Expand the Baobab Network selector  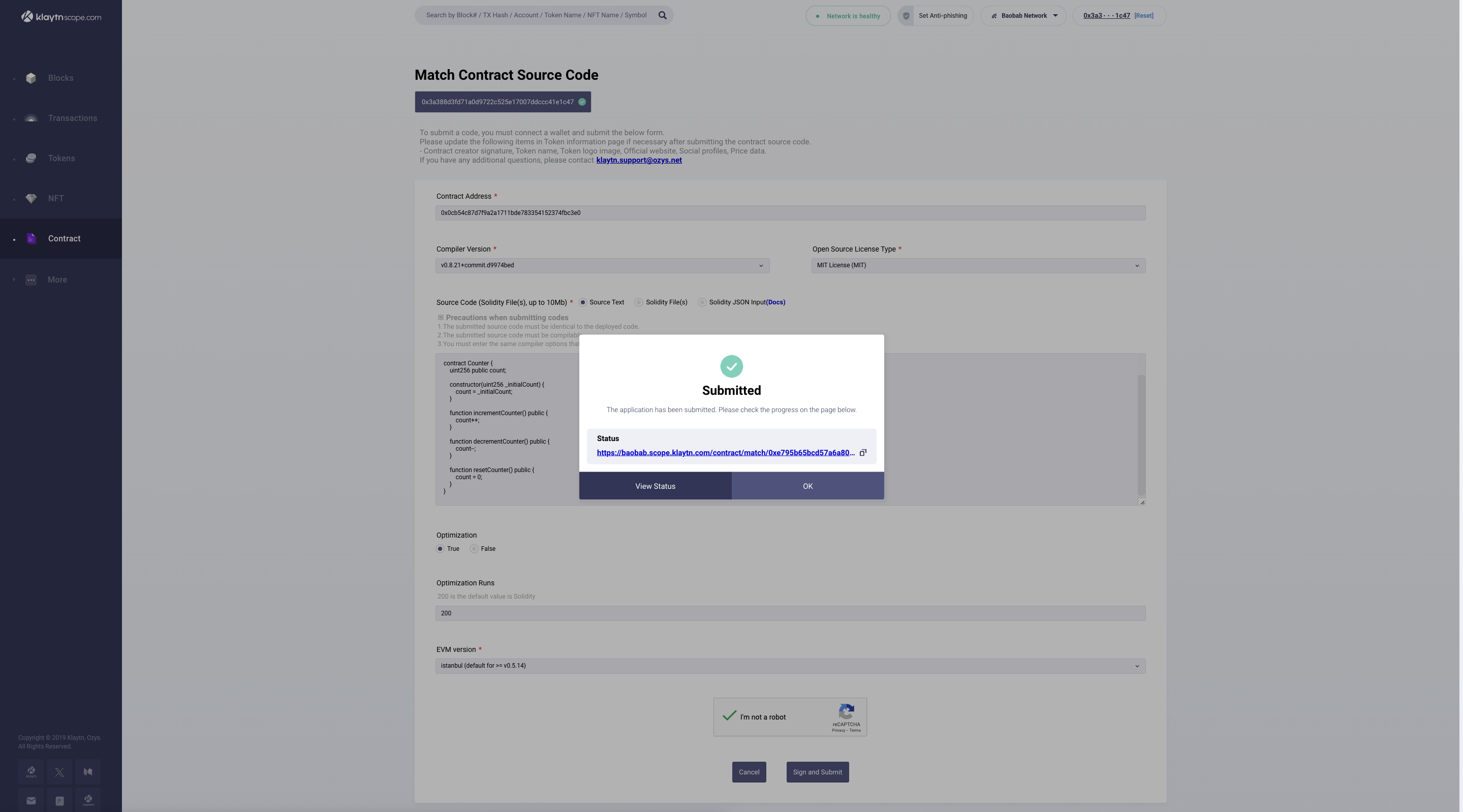pos(1023,16)
